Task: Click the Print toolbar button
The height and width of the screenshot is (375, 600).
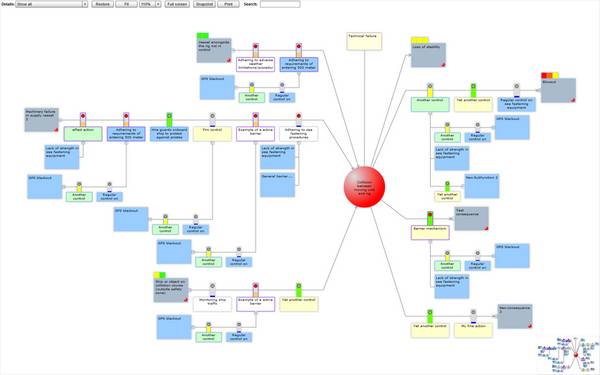Action: [228, 4]
